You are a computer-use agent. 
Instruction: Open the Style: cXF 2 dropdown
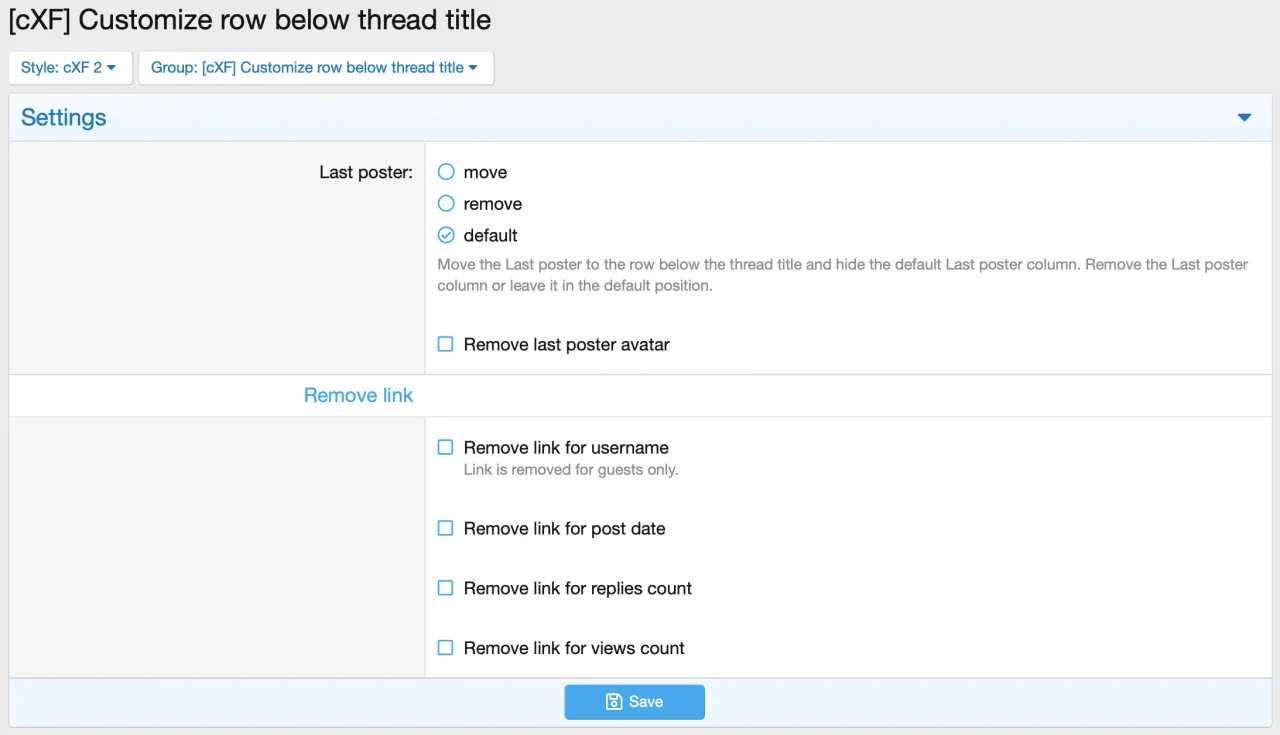click(x=69, y=68)
